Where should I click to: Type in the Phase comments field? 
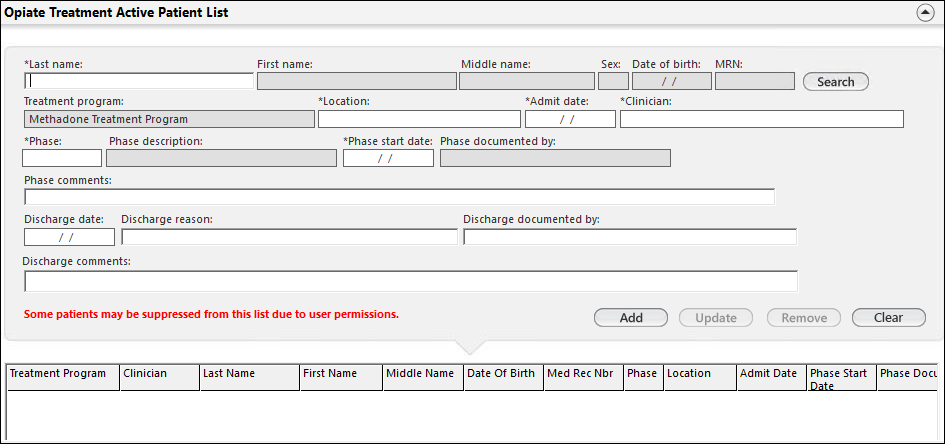click(399, 197)
